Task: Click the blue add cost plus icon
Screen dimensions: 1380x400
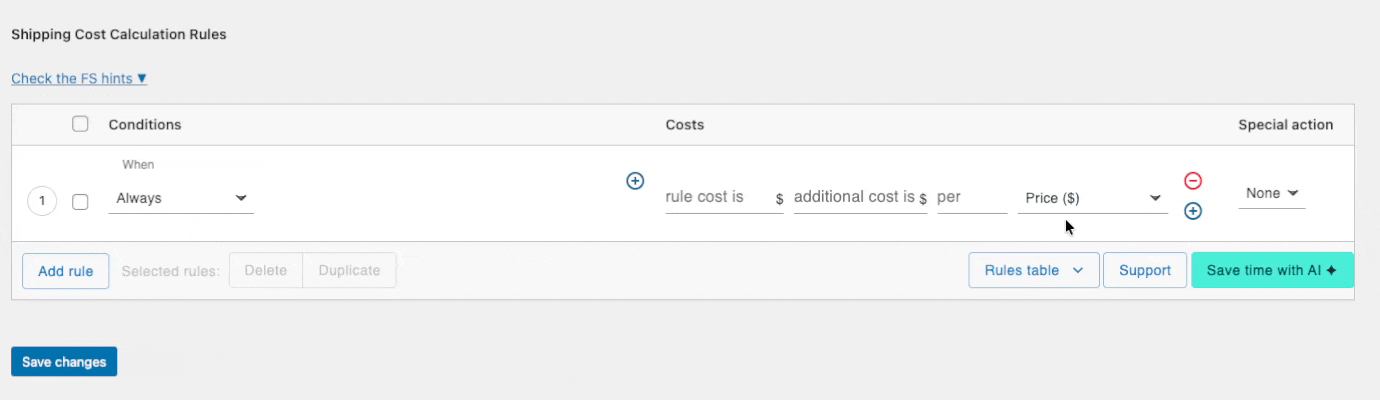Action: point(1192,211)
